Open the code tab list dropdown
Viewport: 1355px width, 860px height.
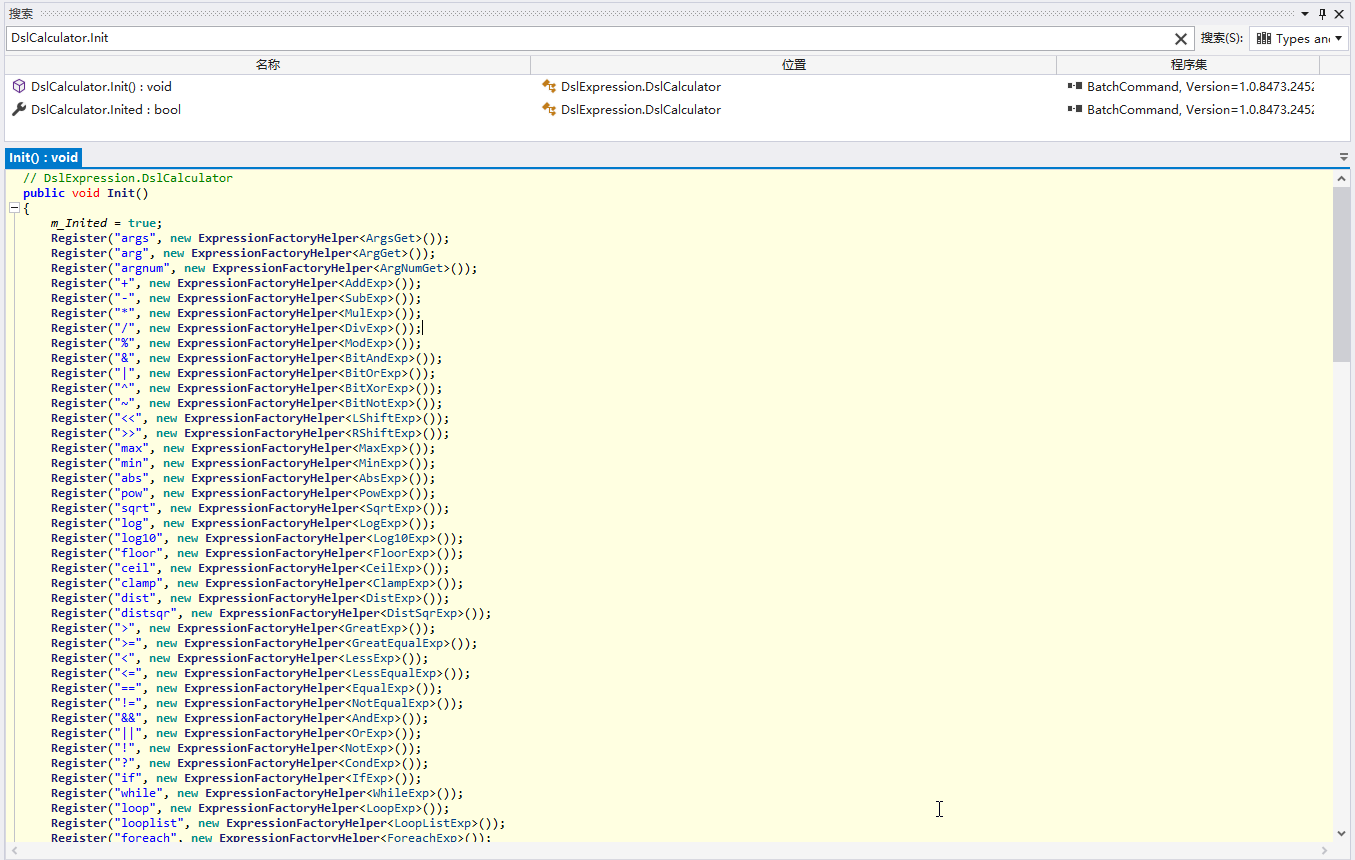tap(1344, 158)
